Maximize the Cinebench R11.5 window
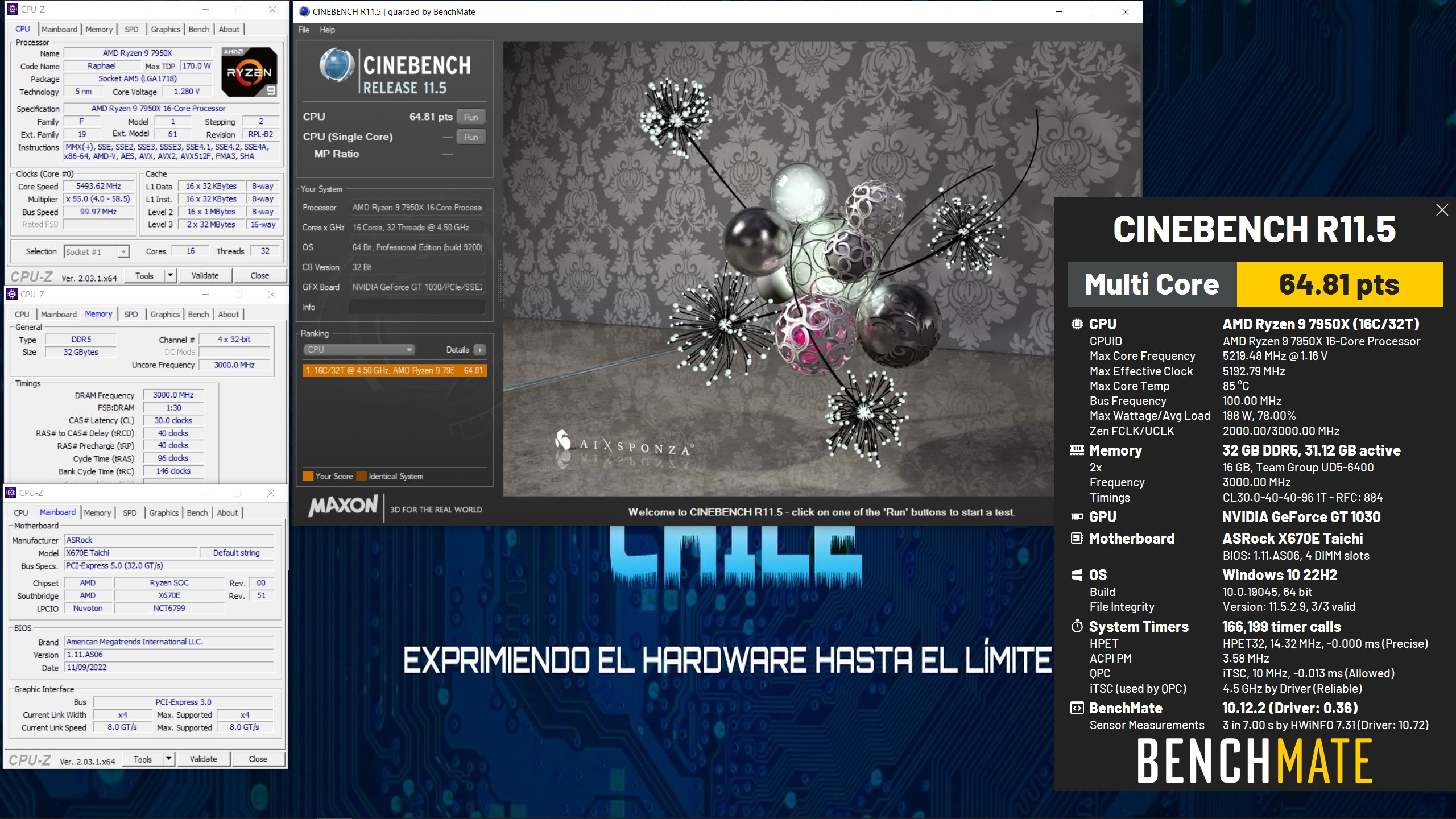Viewport: 1456px width, 819px height. tap(1092, 11)
